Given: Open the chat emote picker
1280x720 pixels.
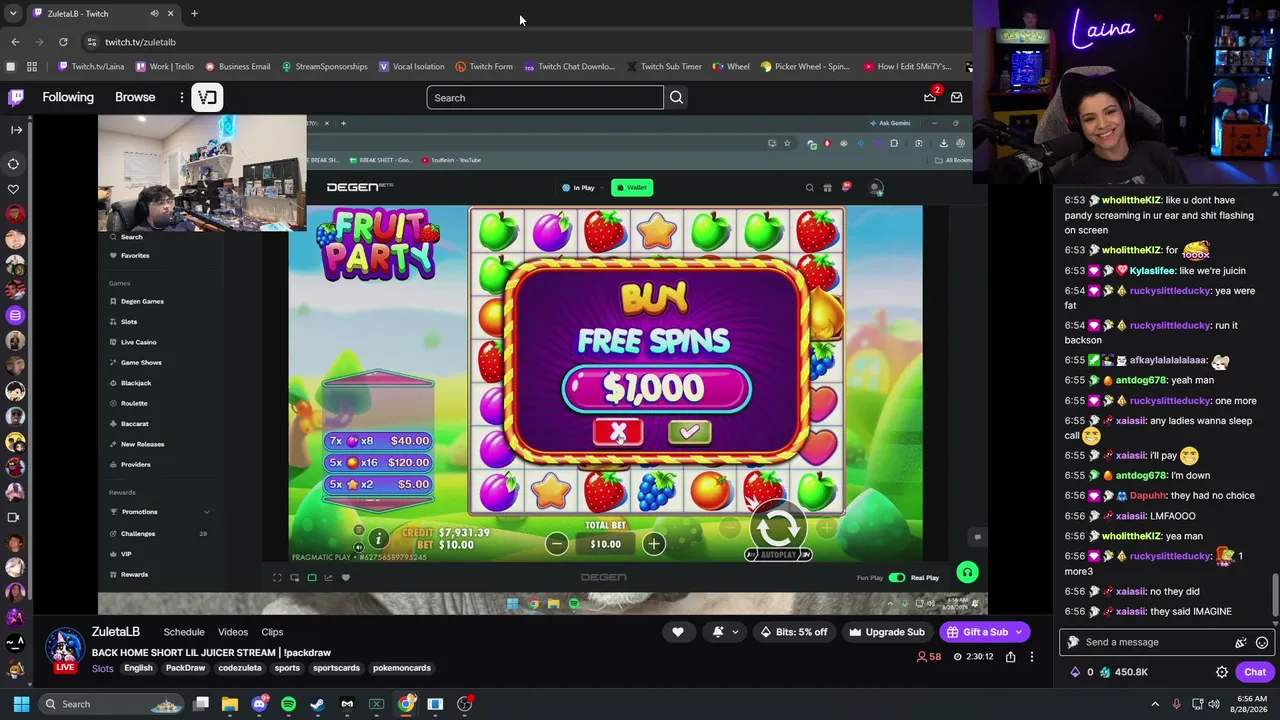Looking at the screenshot, I should coord(1262,643).
